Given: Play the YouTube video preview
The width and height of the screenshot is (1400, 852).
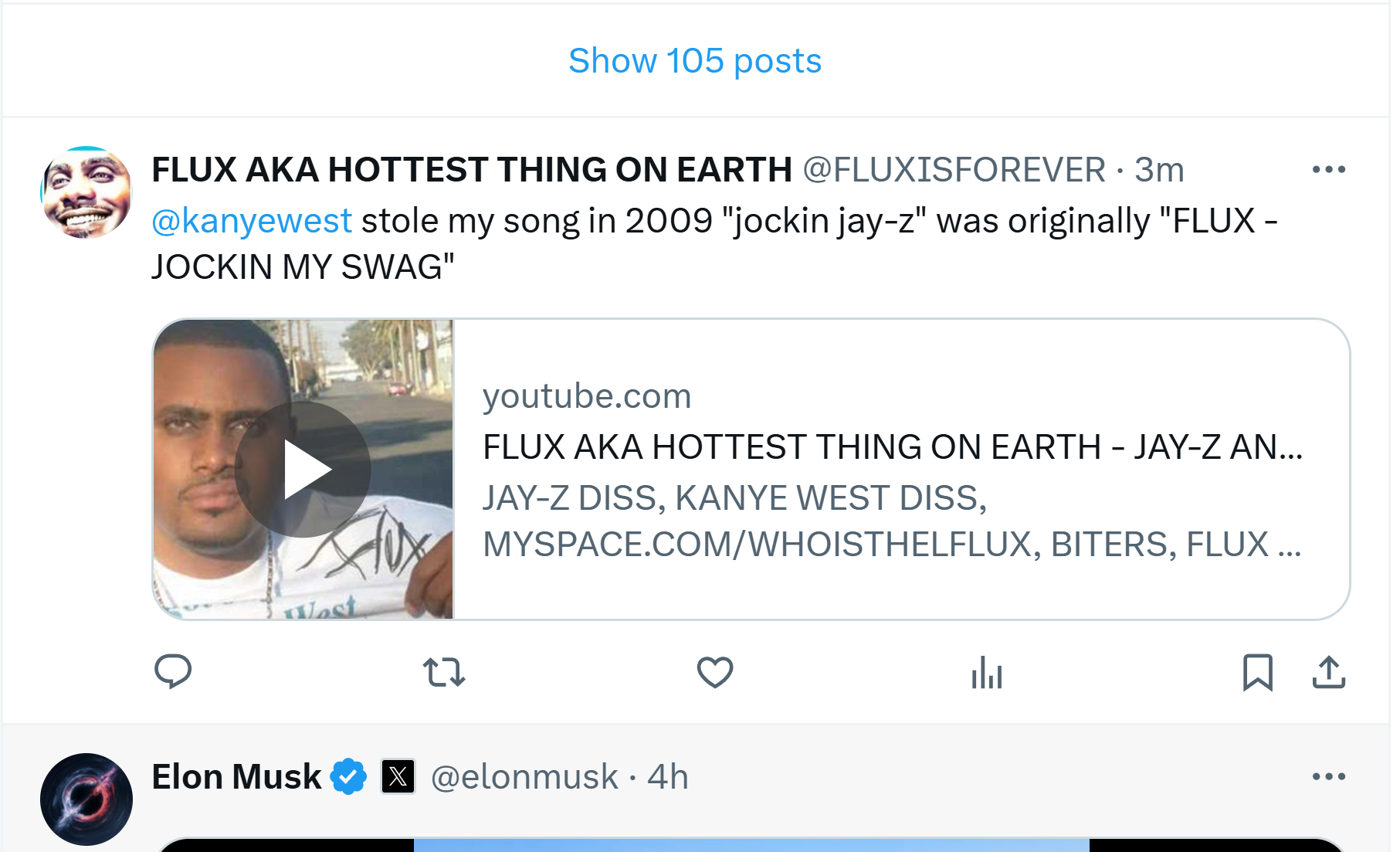Looking at the screenshot, I should [x=303, y=469].
